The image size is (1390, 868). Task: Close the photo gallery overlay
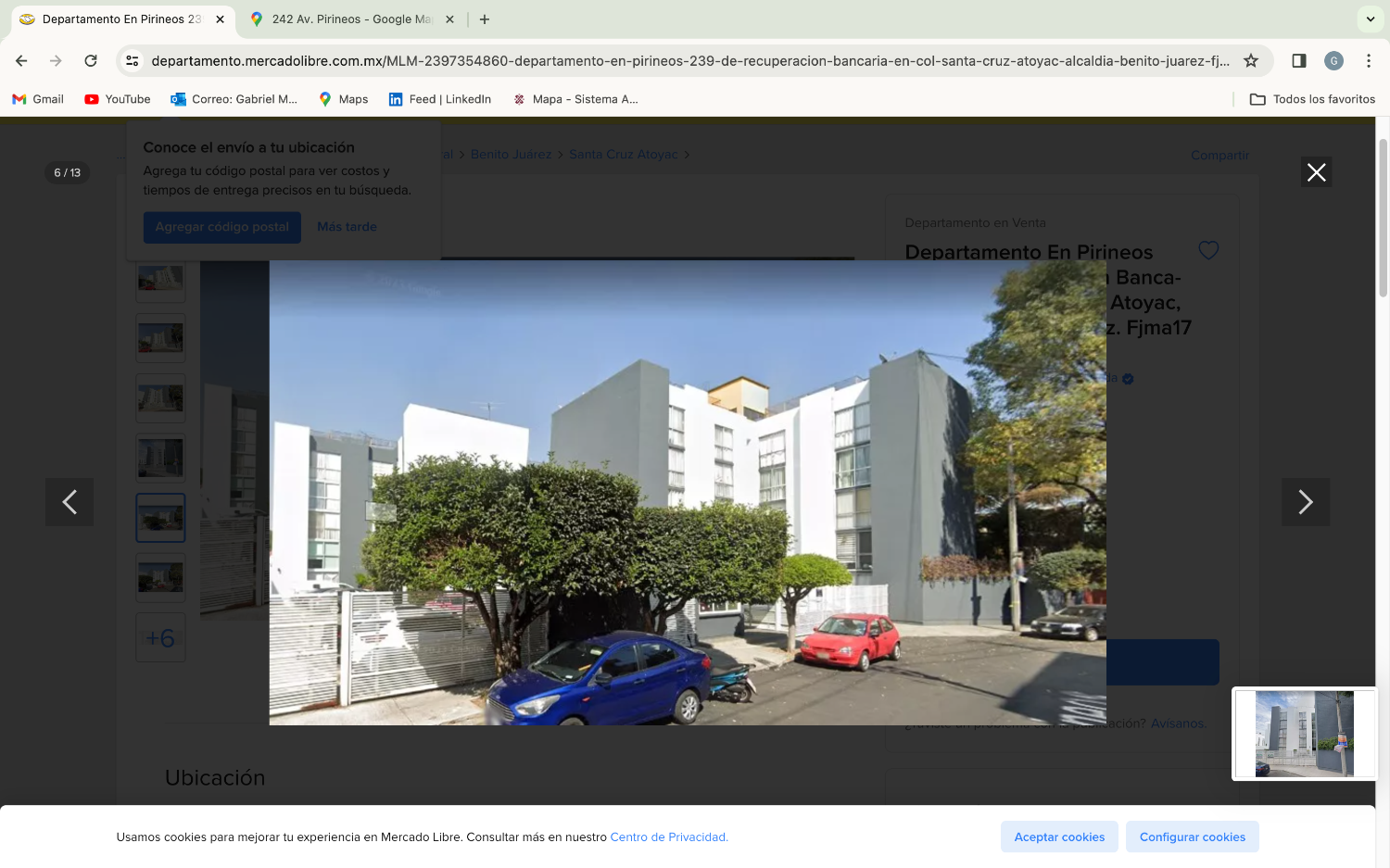pos(1316,172)
